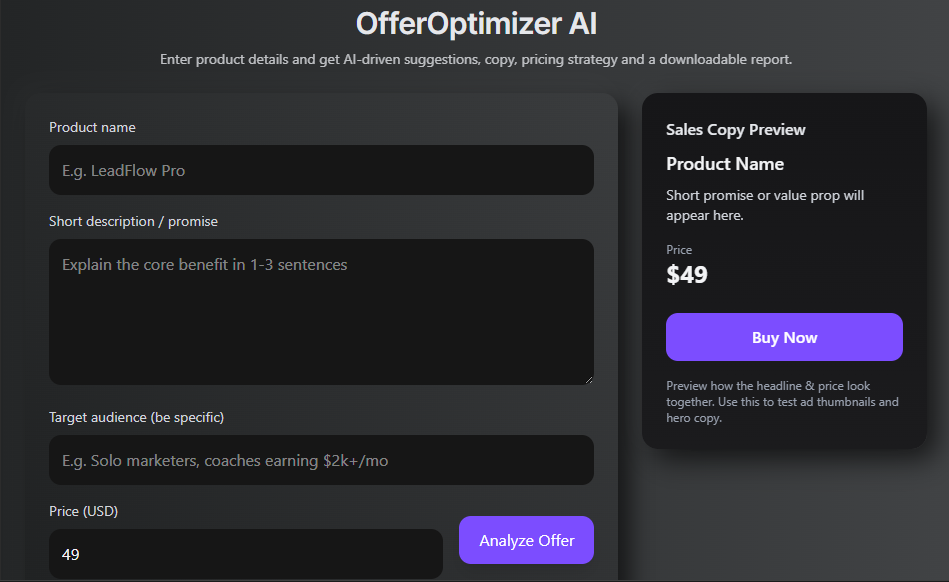Click the 'Short promise or value prop' preview text
This screenshot has width=949, height=582.
(x=764, y=205)
